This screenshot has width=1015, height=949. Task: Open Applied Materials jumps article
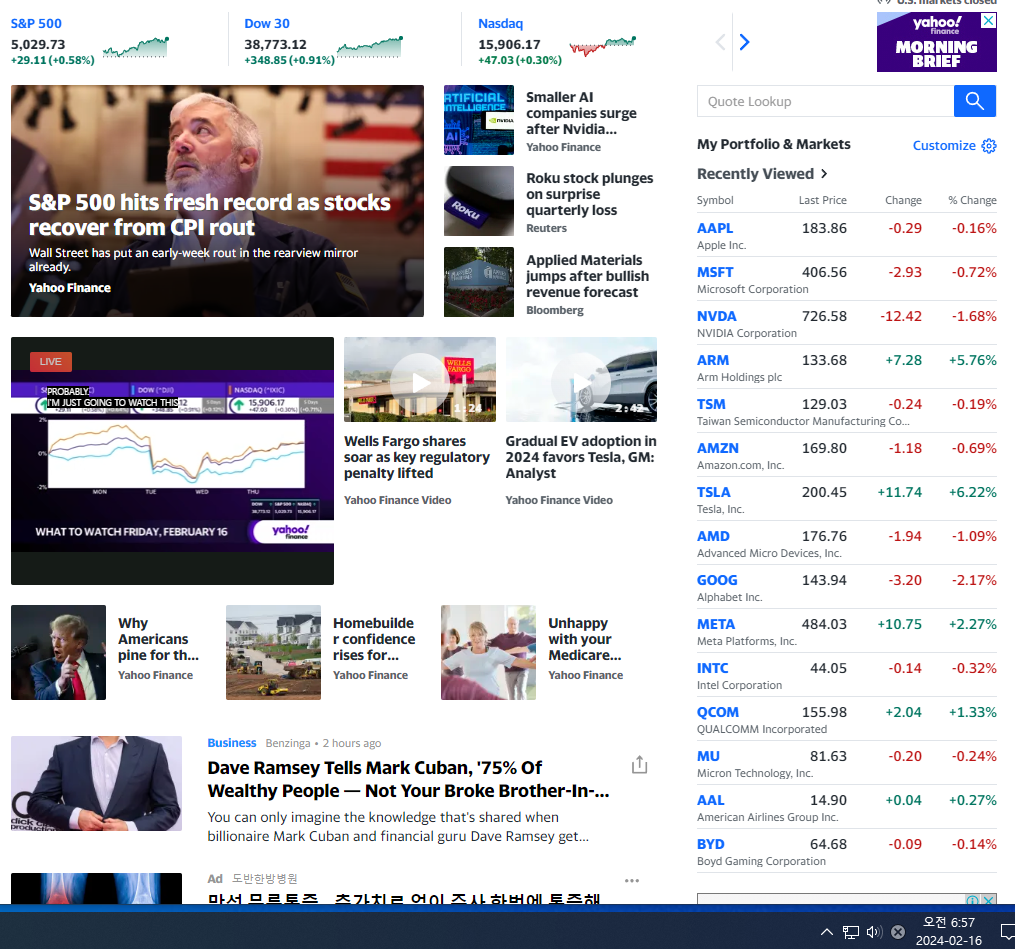tap(588, 276)
